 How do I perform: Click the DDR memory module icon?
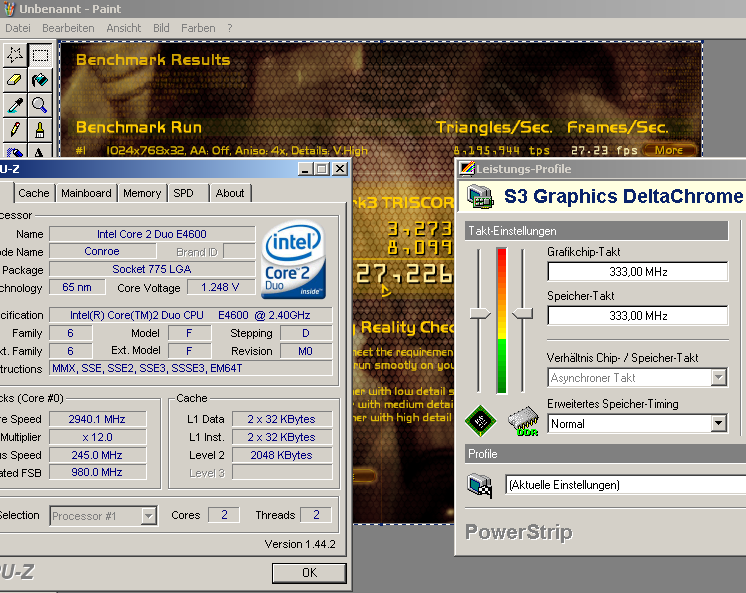tap(523, 421)
